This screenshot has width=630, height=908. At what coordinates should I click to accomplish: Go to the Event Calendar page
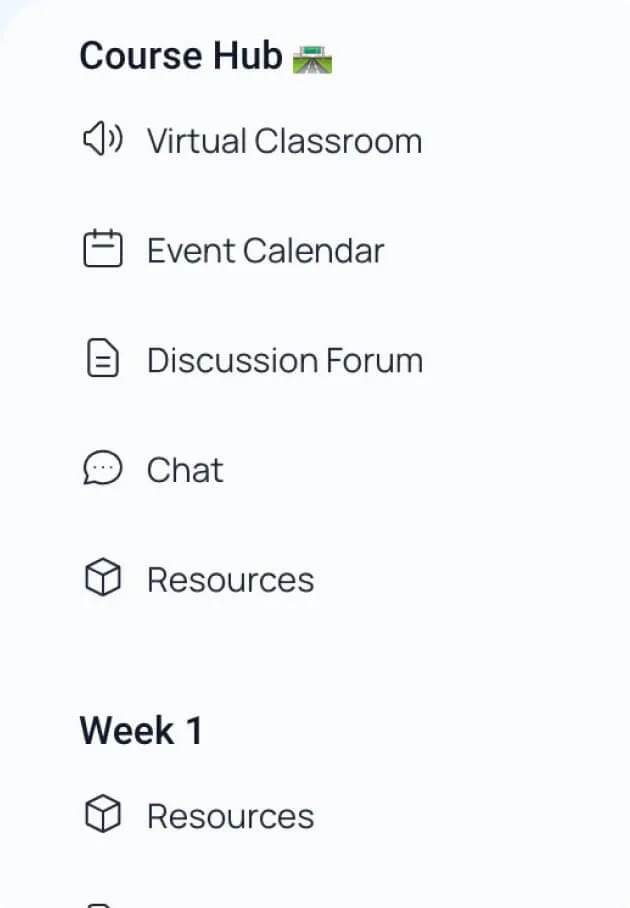(265, 250)
